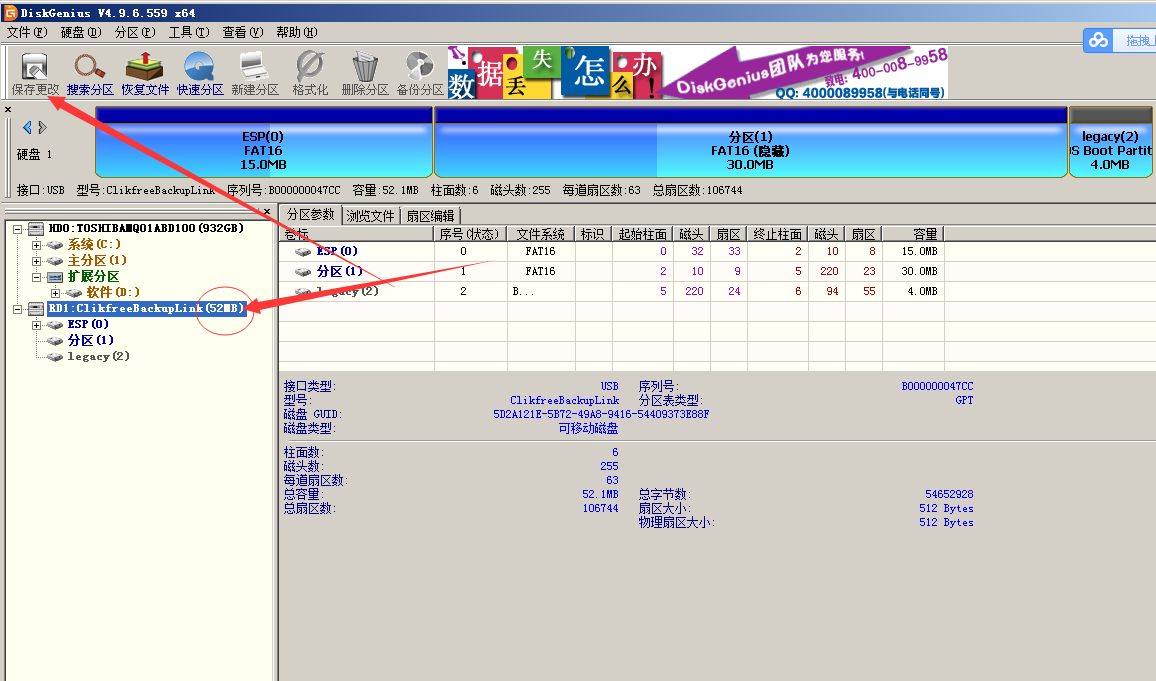Viewport: 1156px width, 681px height.
Task: Click the 分区(1) FAT16 30.0MB disk map block
Action: tap(751, 142)
